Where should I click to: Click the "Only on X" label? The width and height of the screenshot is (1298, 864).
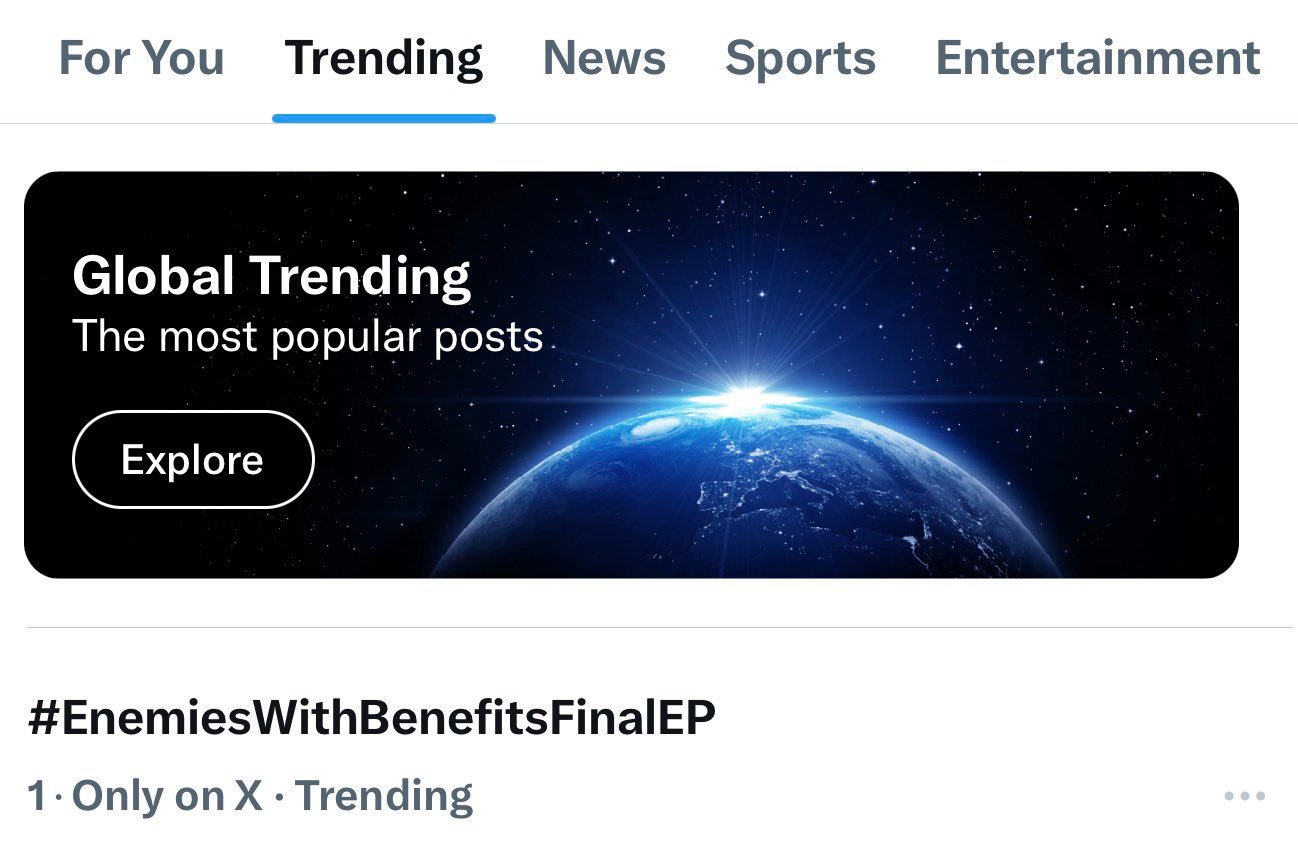point(167,797)
